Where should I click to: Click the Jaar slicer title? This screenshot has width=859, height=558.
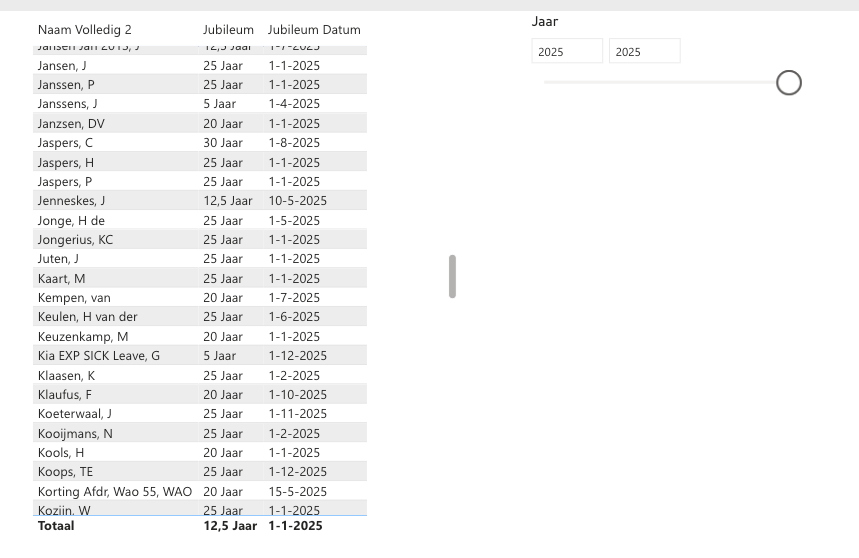coord(545,21)
